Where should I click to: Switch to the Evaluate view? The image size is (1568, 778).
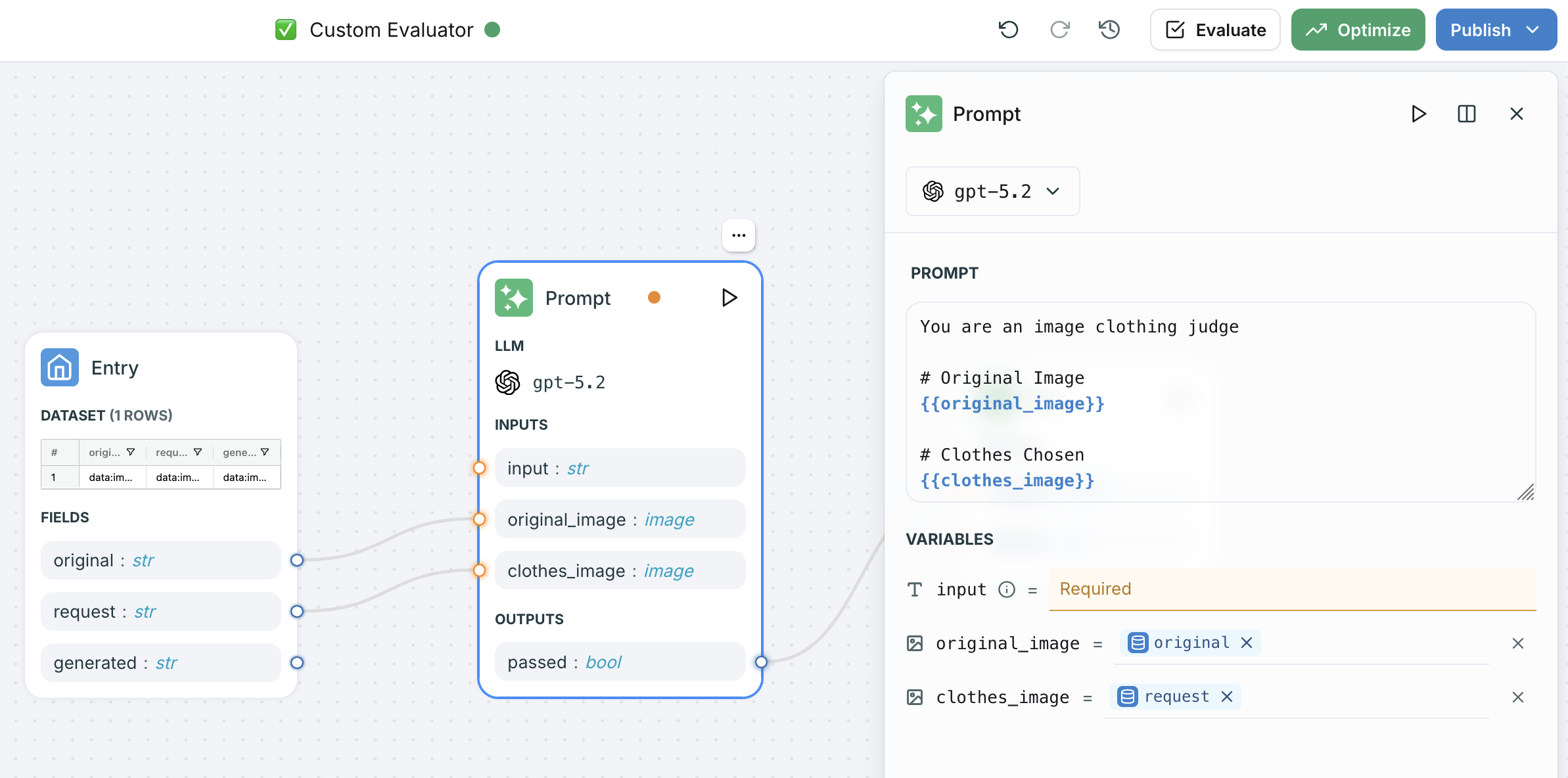[x=1214, y=30]
